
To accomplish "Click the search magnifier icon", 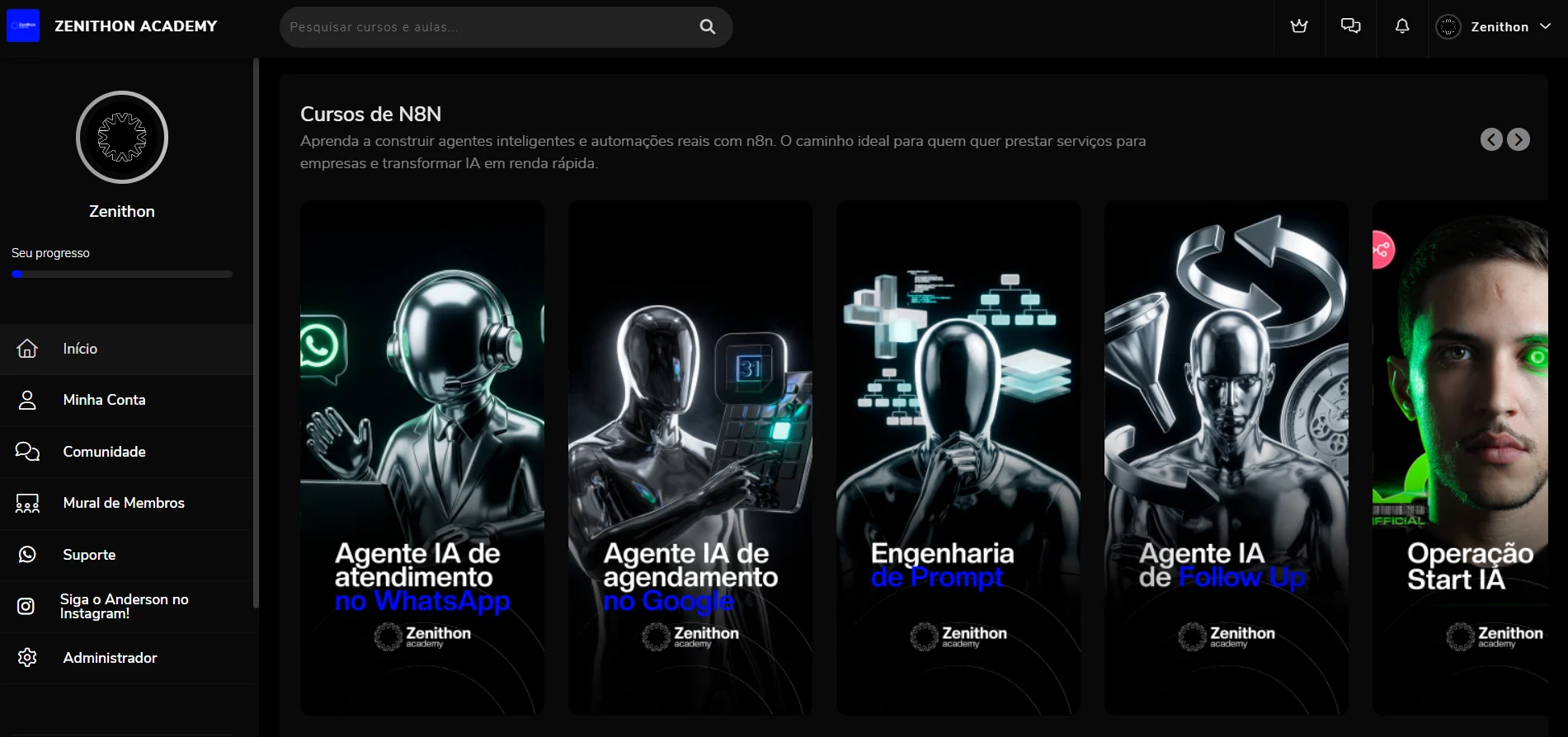I will (707, 26).
